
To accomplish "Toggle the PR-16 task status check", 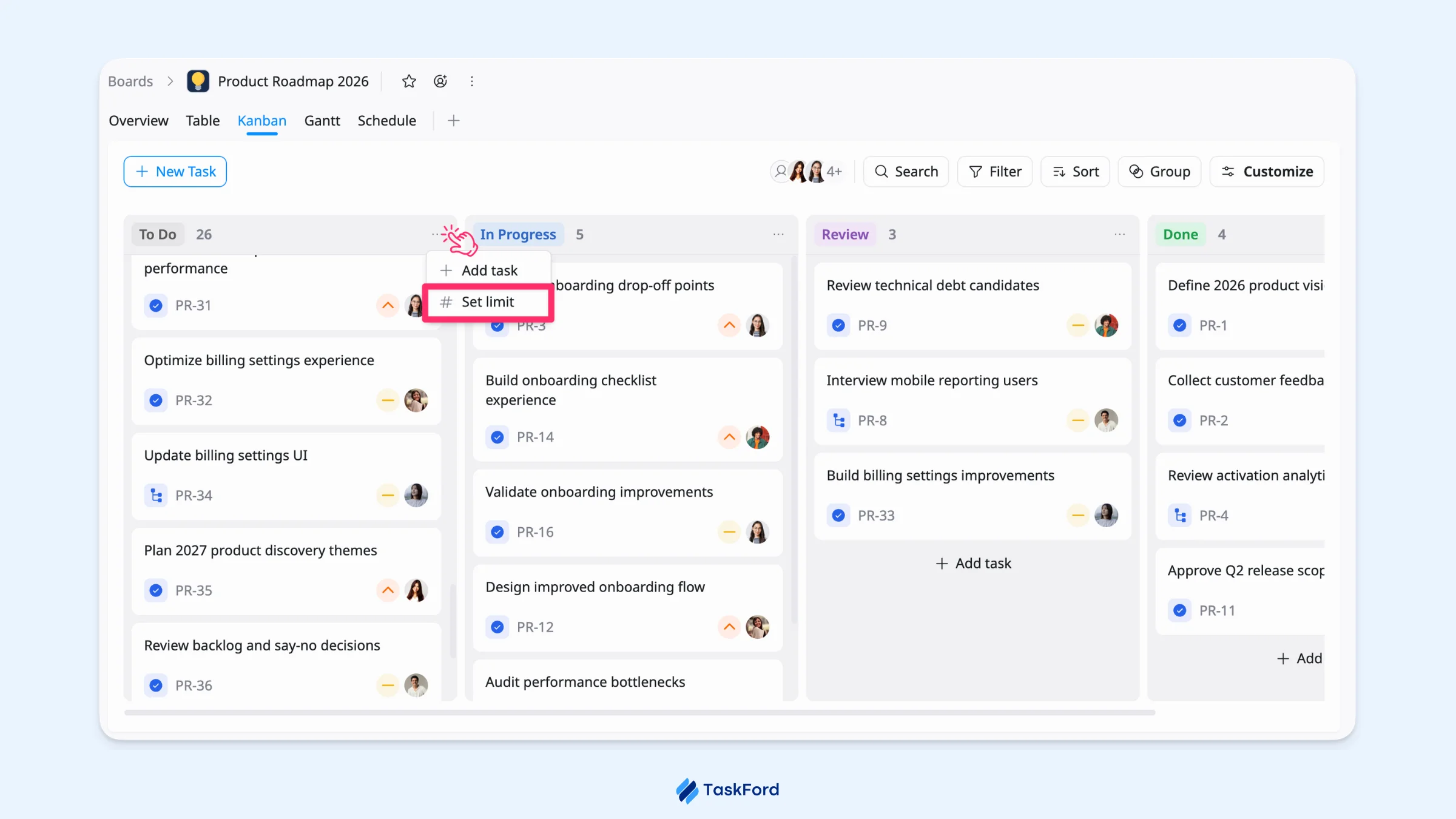I will coord(497,532).
